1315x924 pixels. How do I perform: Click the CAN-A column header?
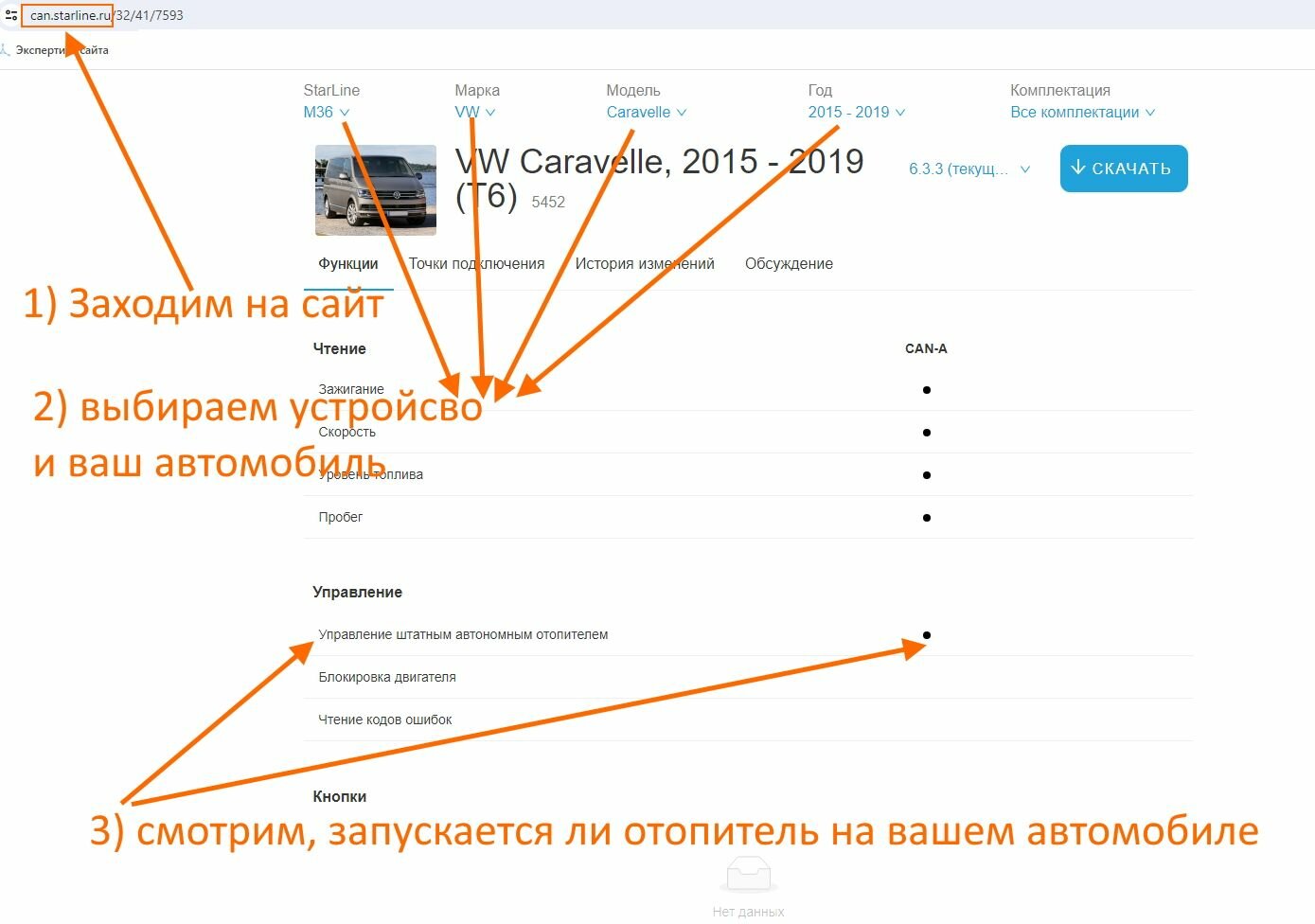(926, 348)
